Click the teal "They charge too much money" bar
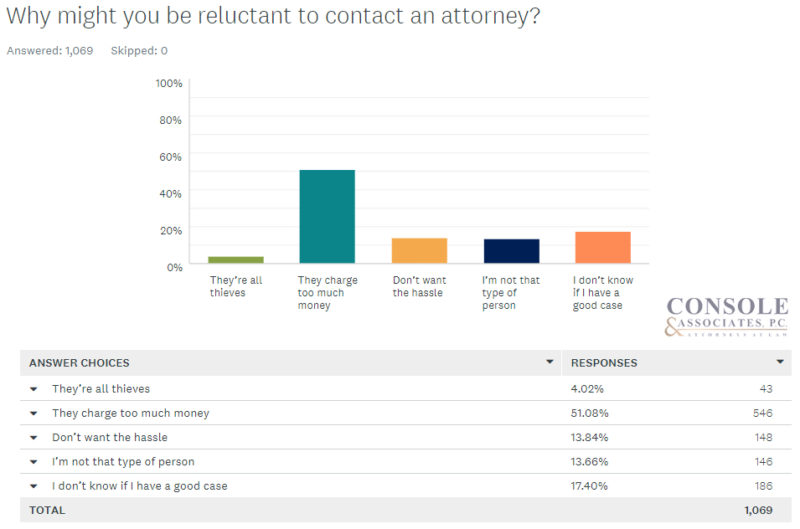800x529 pixels. 327,216
